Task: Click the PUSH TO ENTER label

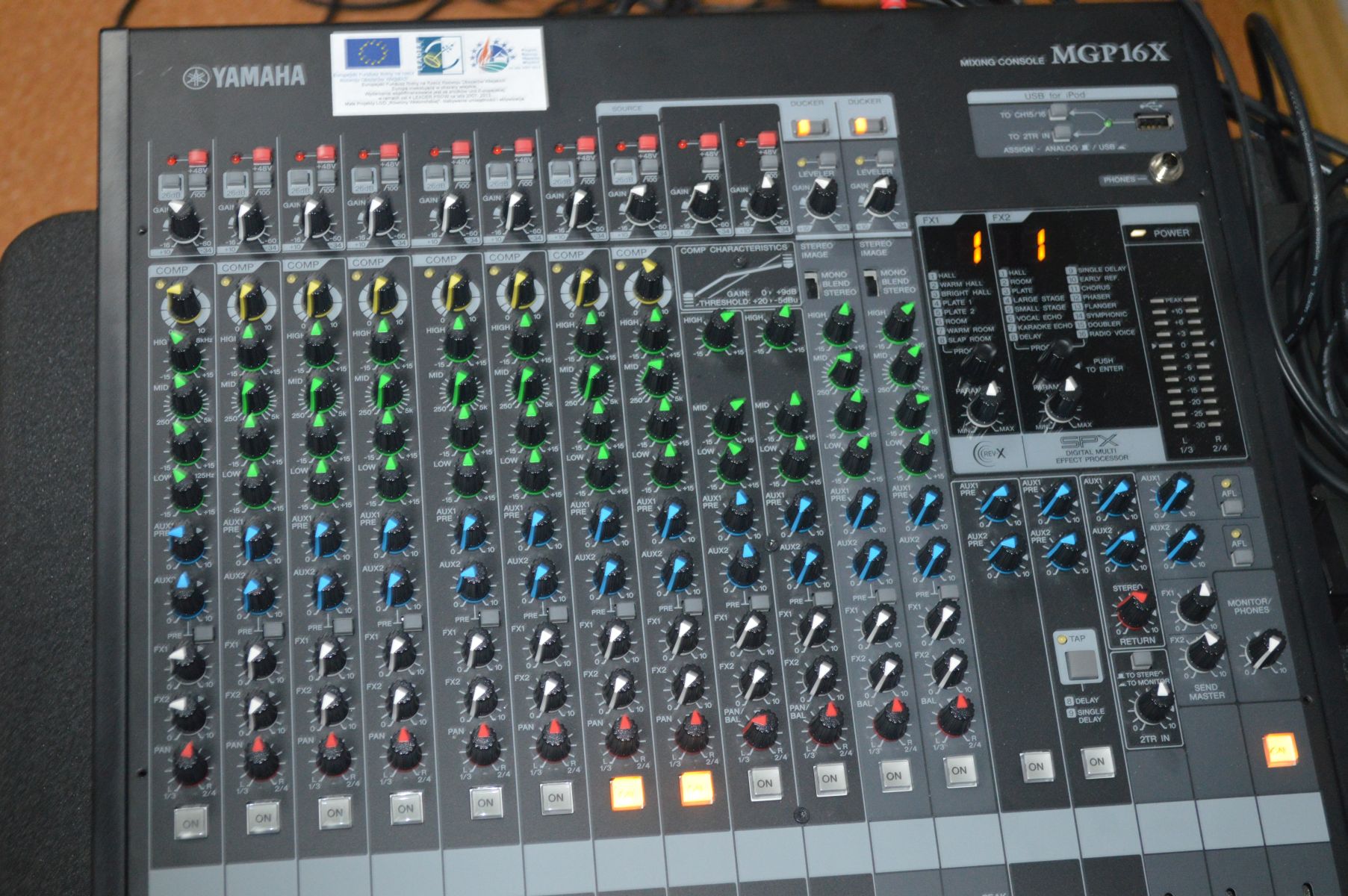Action: pyautogui.click(x=1103, y=365)
